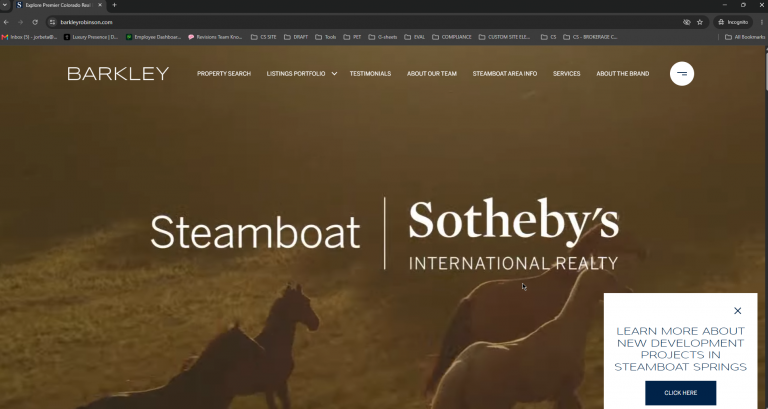Open DRAFT bookmark folder
Image resolution: width=768 pixels, height=409 pixels.
[296, 37]
